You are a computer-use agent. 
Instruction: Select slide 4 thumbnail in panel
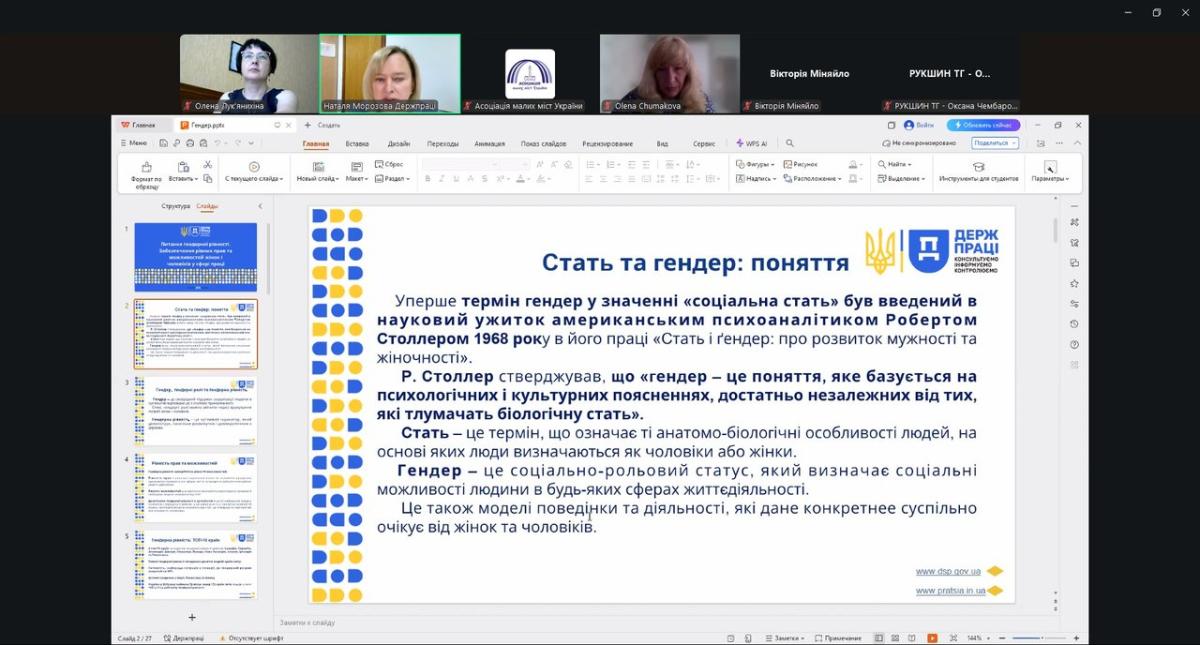[196, 489]
